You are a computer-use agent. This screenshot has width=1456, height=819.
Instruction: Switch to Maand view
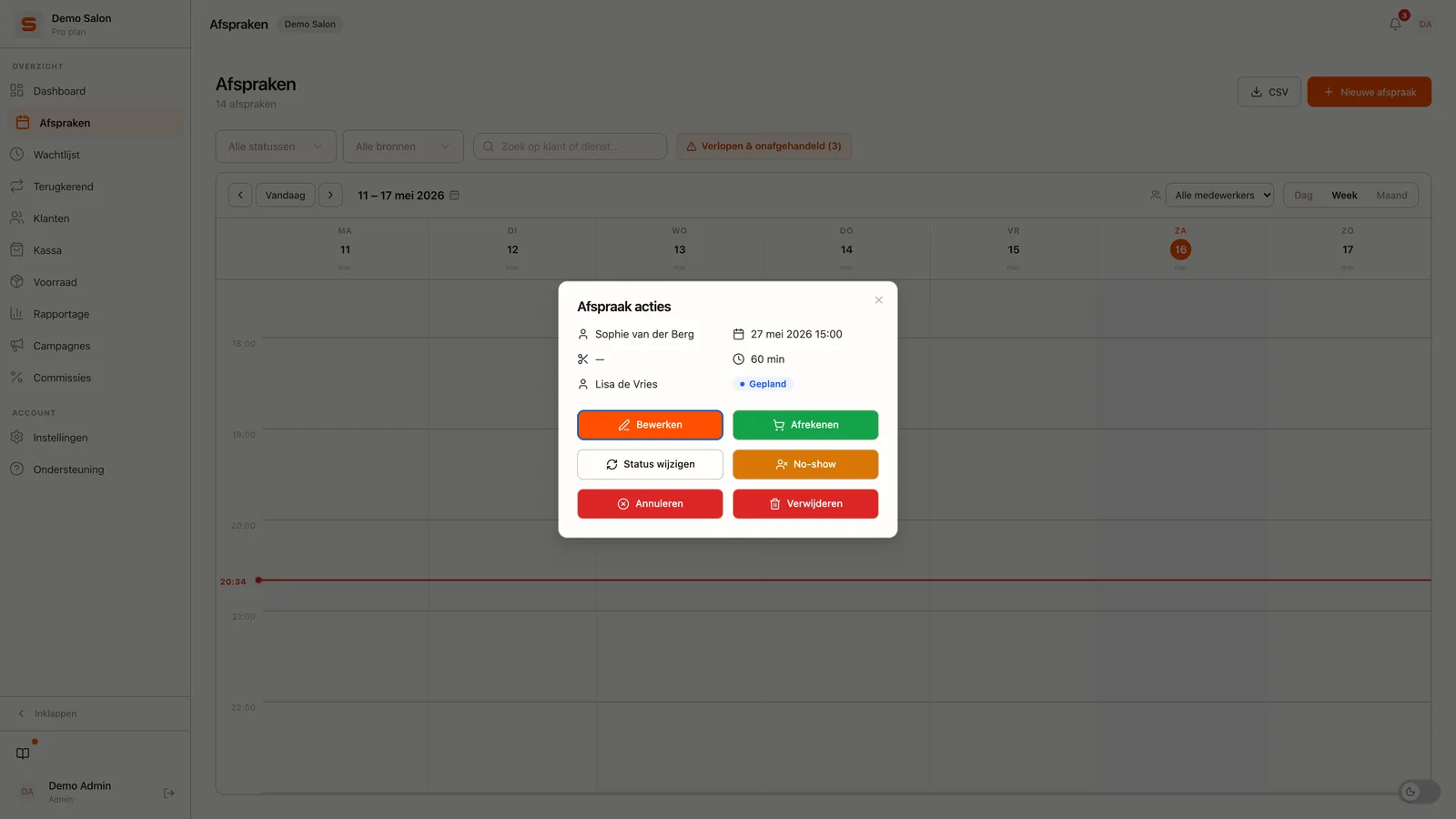click(x=1391, y=195)
